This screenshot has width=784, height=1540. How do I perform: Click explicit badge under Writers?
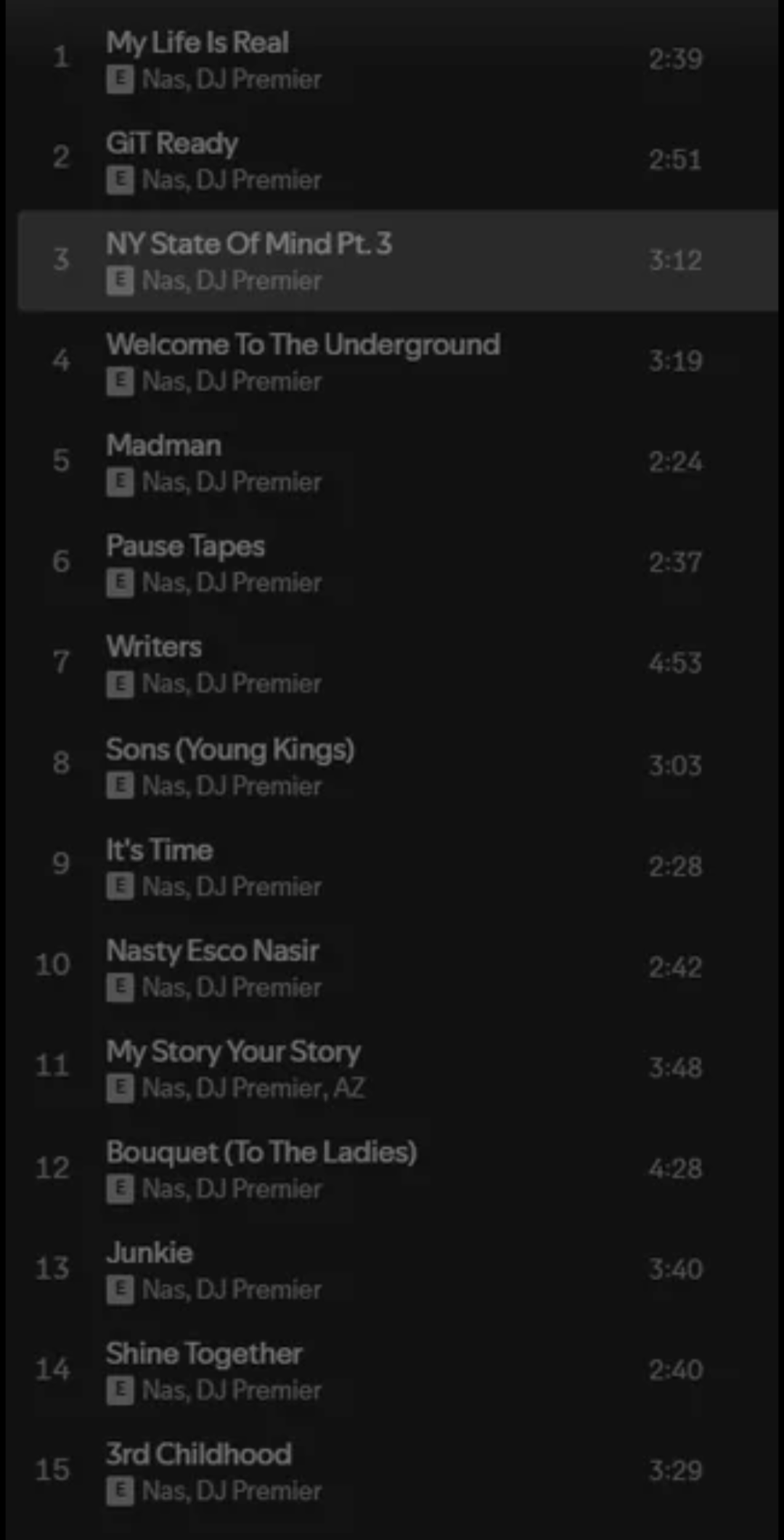pyautogui.click(x=120, y=683)
